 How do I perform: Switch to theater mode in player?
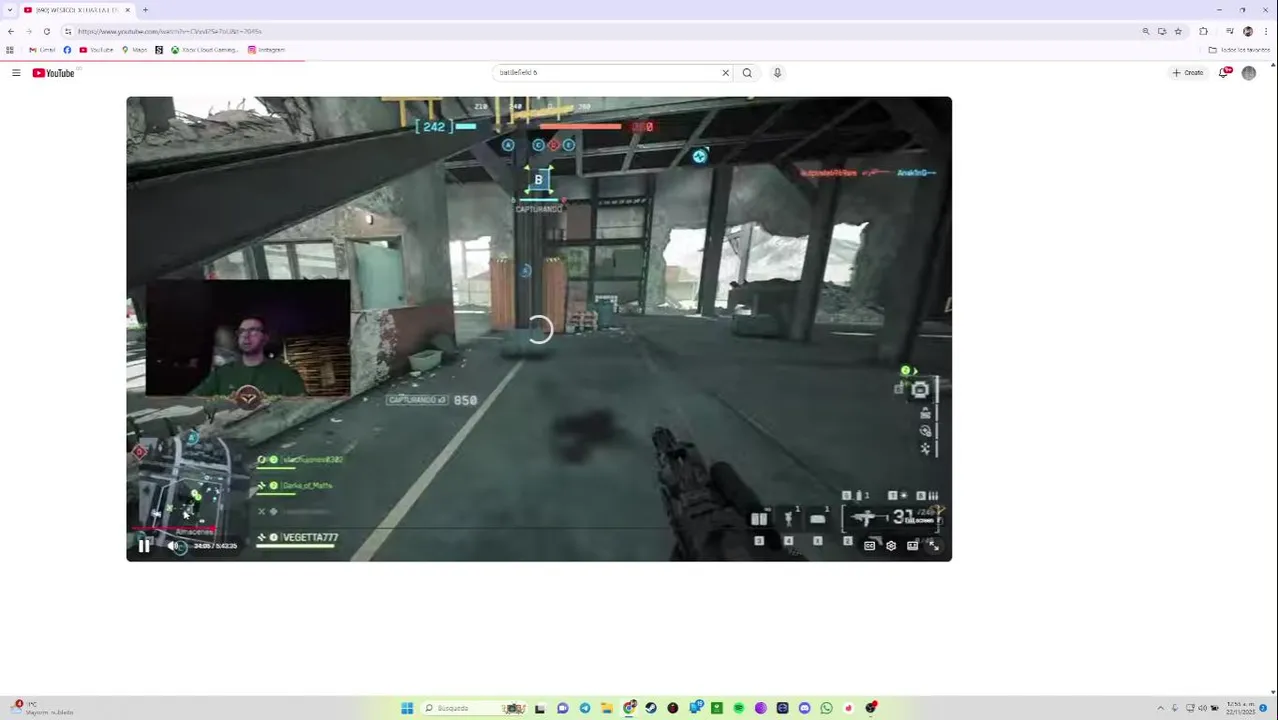912,546
